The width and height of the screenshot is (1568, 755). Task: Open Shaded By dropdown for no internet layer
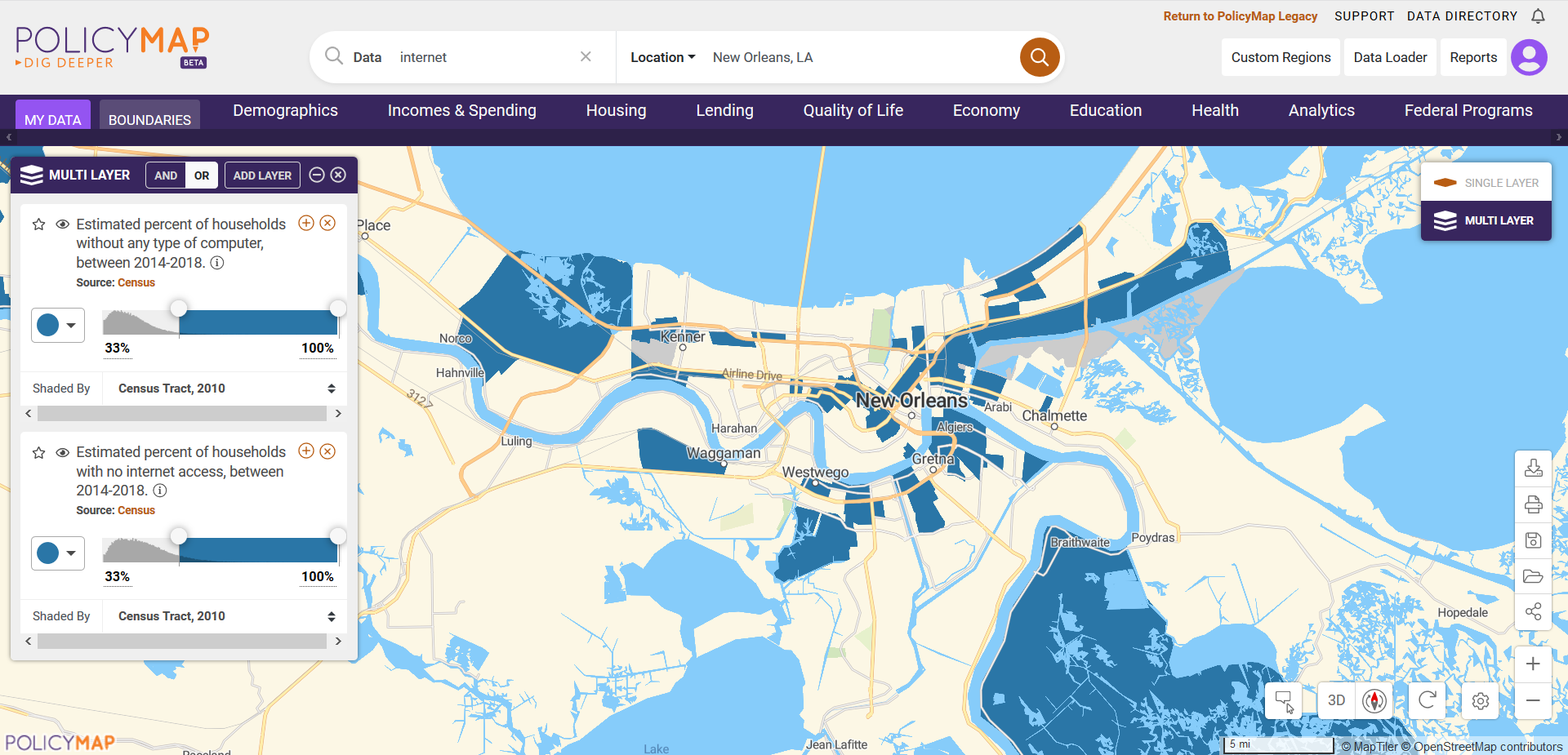click(225, 616)
